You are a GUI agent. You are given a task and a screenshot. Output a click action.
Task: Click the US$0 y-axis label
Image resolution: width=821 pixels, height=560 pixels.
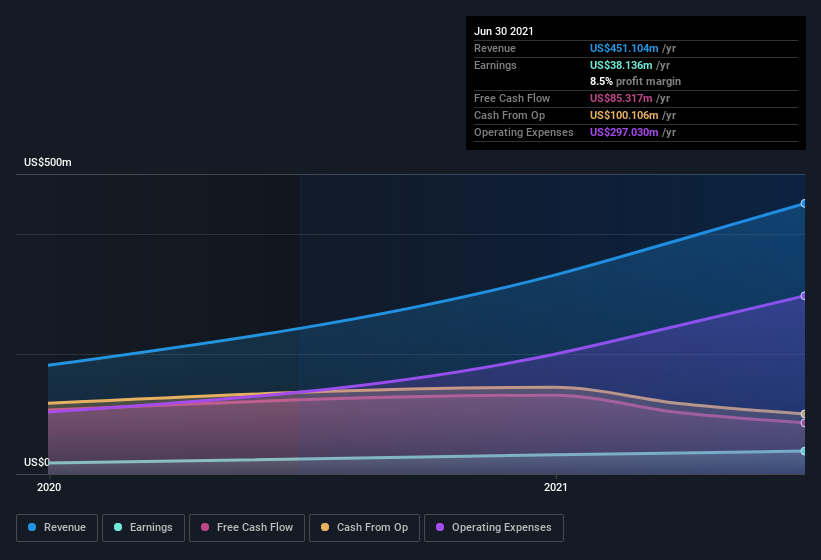point(36,462)
